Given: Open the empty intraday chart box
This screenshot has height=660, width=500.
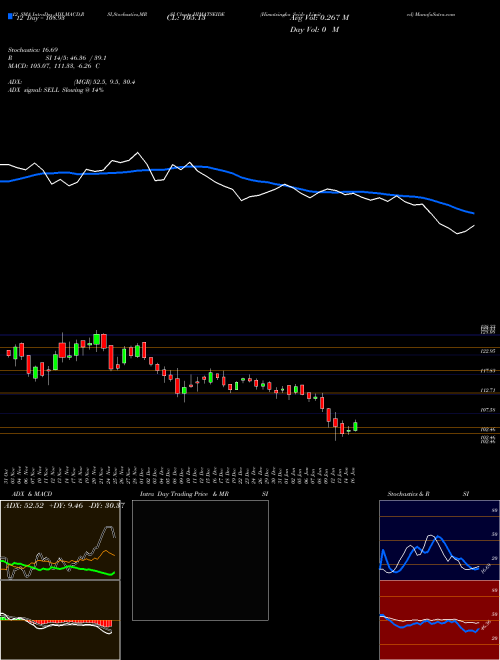Looking at the screenshot, I should [200, 560].
